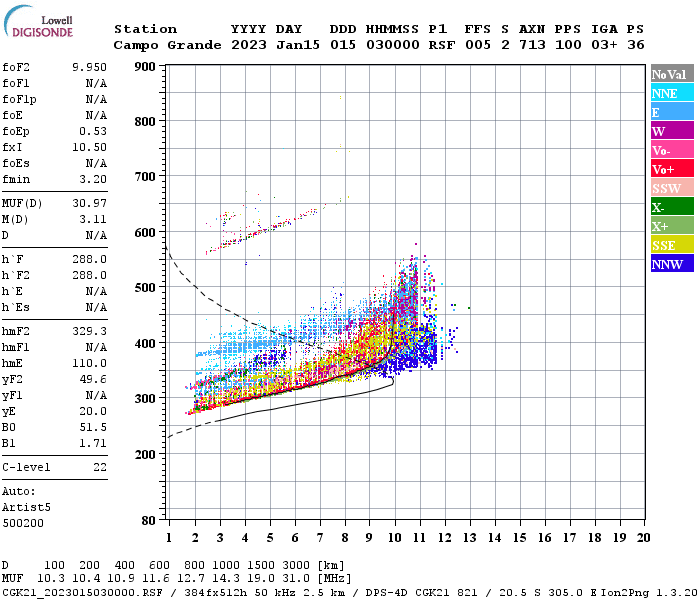Click the 600 km height axis label
Viewport: 700px width, 600px height.
145,233
